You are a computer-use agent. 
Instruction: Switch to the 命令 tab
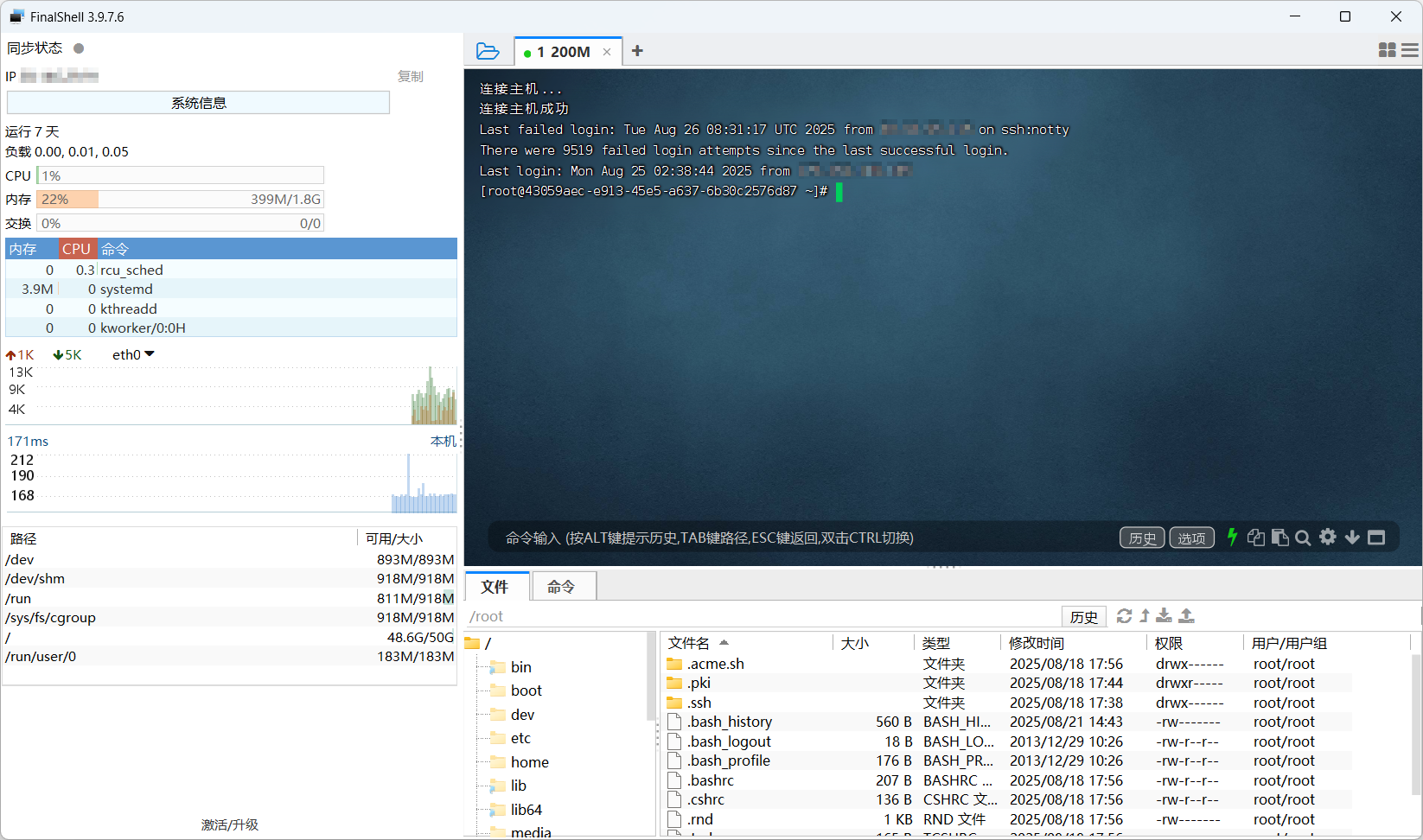click(x=563, y=587)
